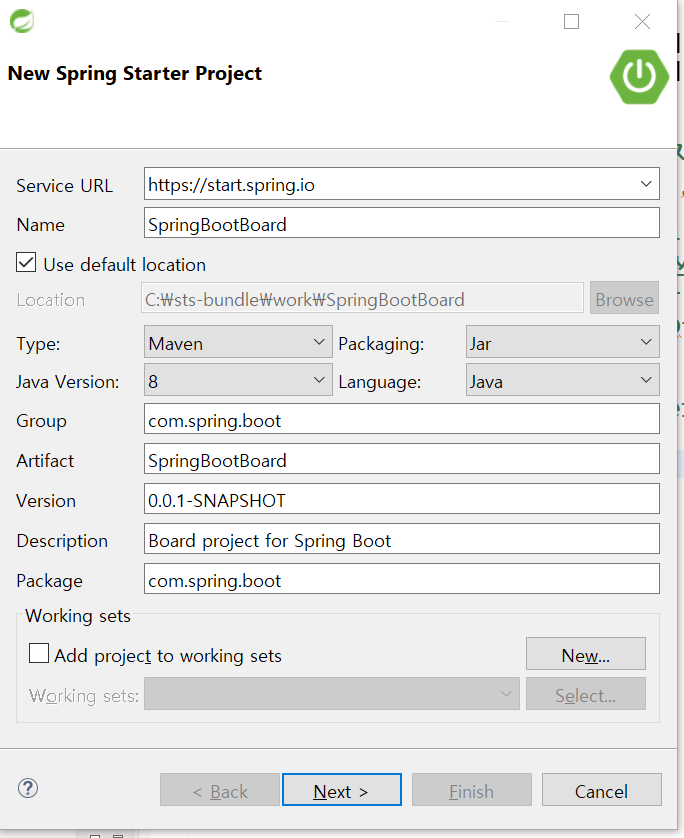Click the Location path field
684x838 pixels.
pyautogui.click(x=362, y=298)
